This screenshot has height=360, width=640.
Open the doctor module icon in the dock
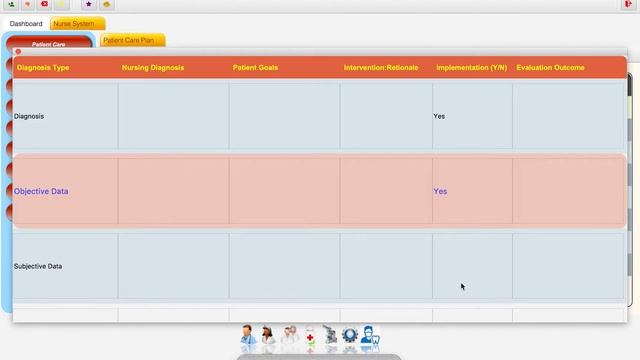pos(248,336)
